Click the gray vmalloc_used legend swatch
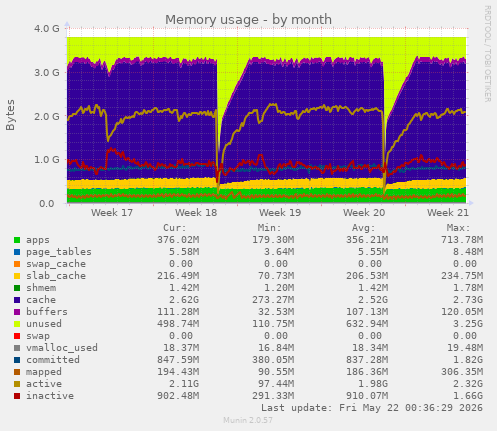Image resolution: width=497 pixels, height=431 pixels. pos(17,348)
